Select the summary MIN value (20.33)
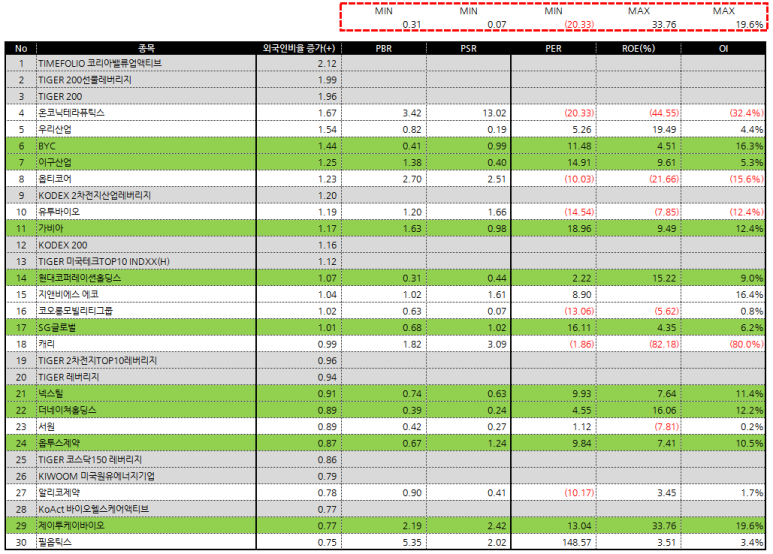This screenshot has height=554, width=773. click(x=579, y=24)
